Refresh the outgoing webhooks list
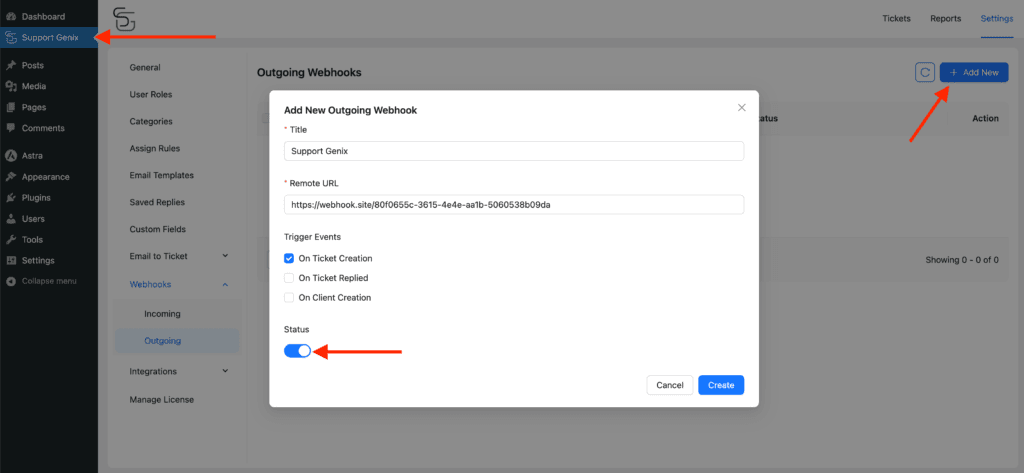 925,73
